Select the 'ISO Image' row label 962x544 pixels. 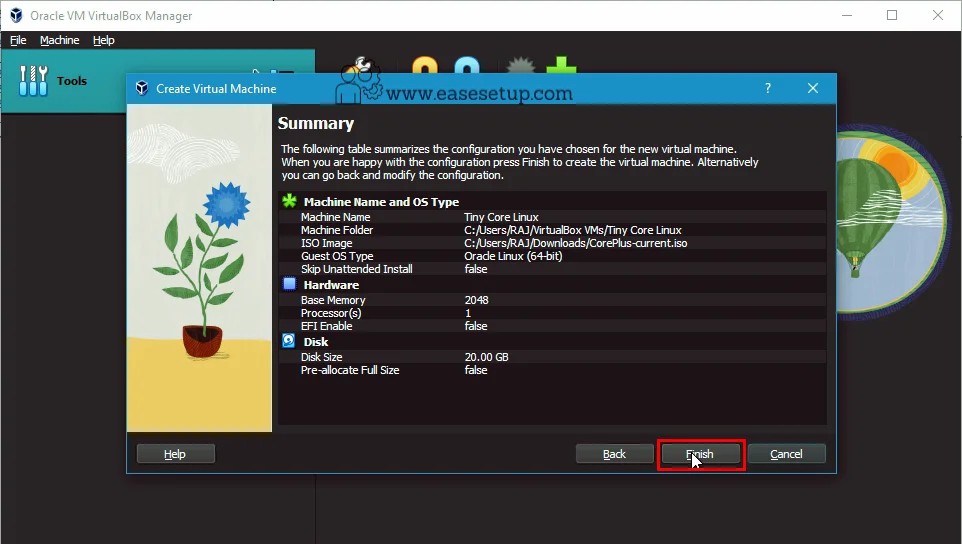pos(326,243)
